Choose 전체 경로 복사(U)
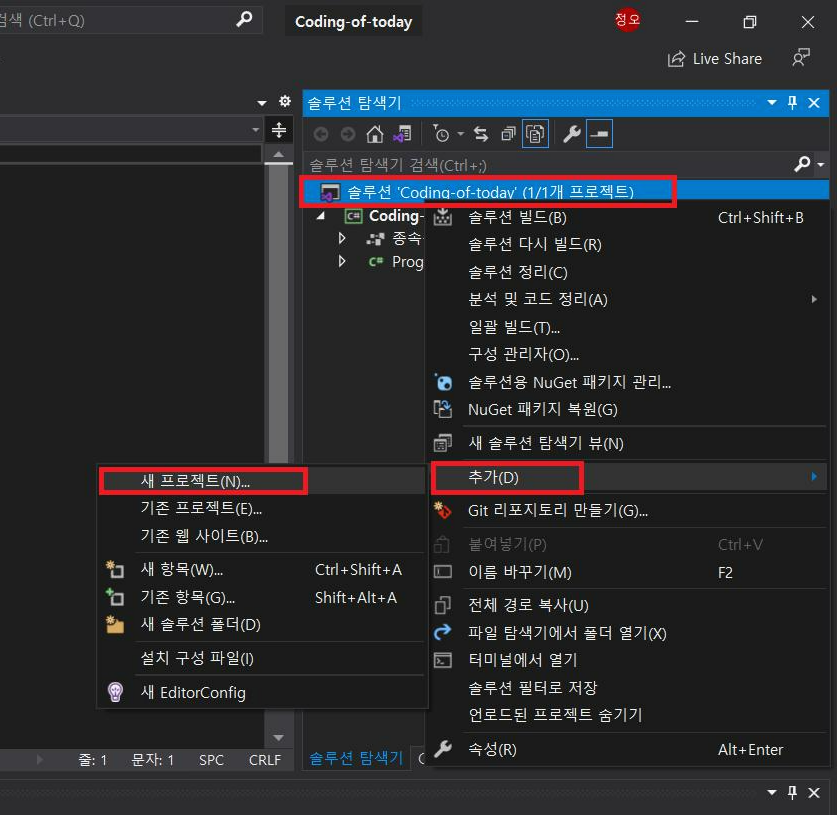Screen dimensions: 837x815 [x=628, y=605]
